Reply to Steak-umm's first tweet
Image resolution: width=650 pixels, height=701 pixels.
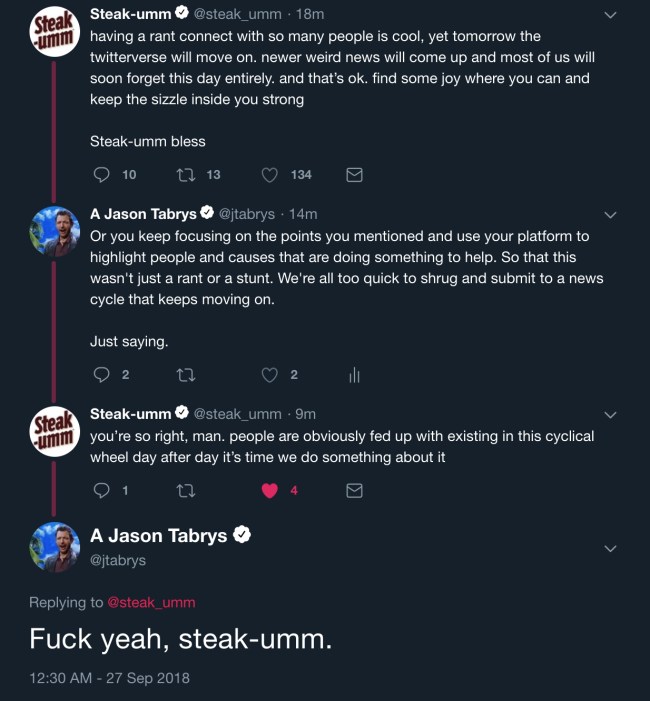pos(100,175)
